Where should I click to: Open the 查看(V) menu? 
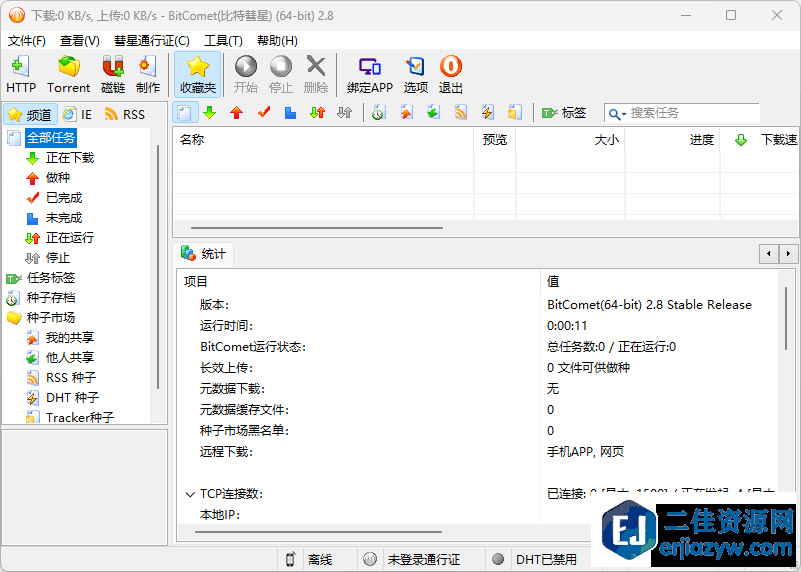coord(79,41)
